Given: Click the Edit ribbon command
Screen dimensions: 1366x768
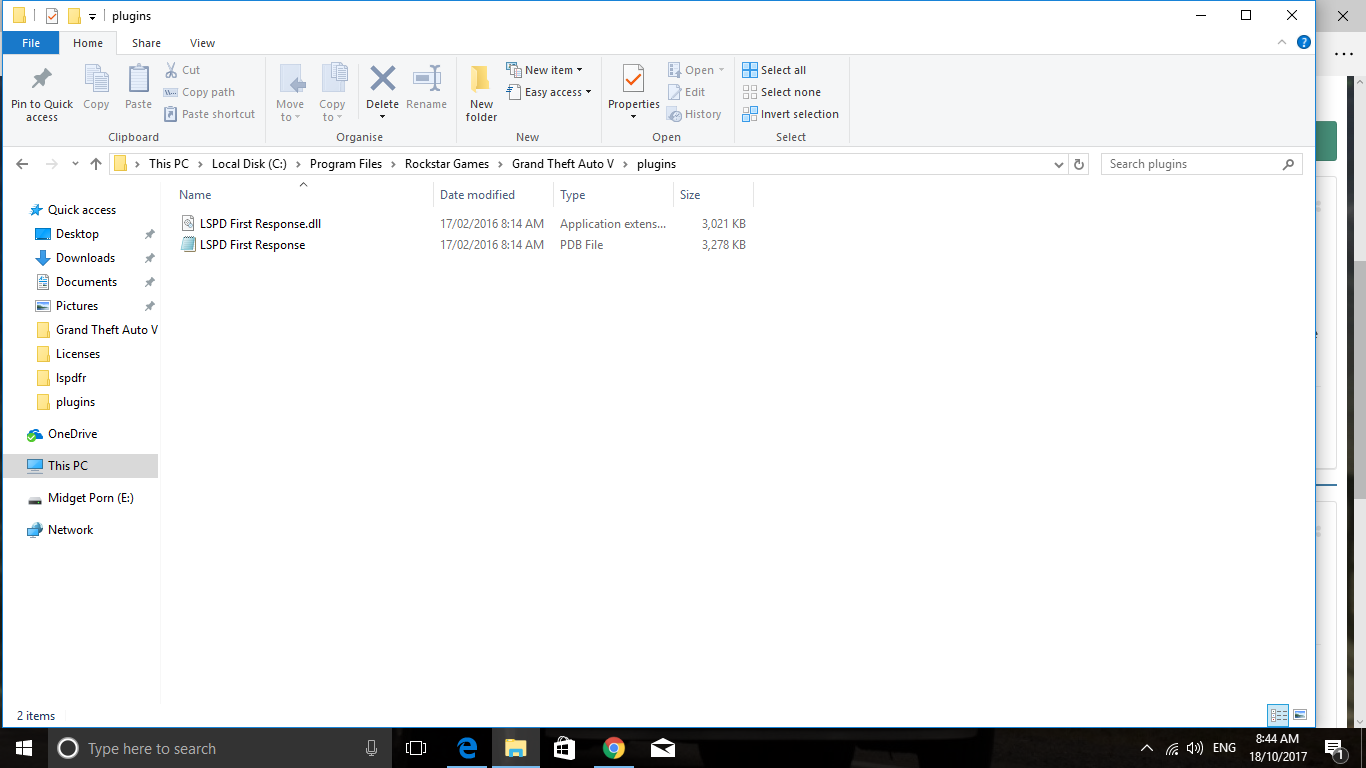Looking at the screenshot, I should 686,92.
